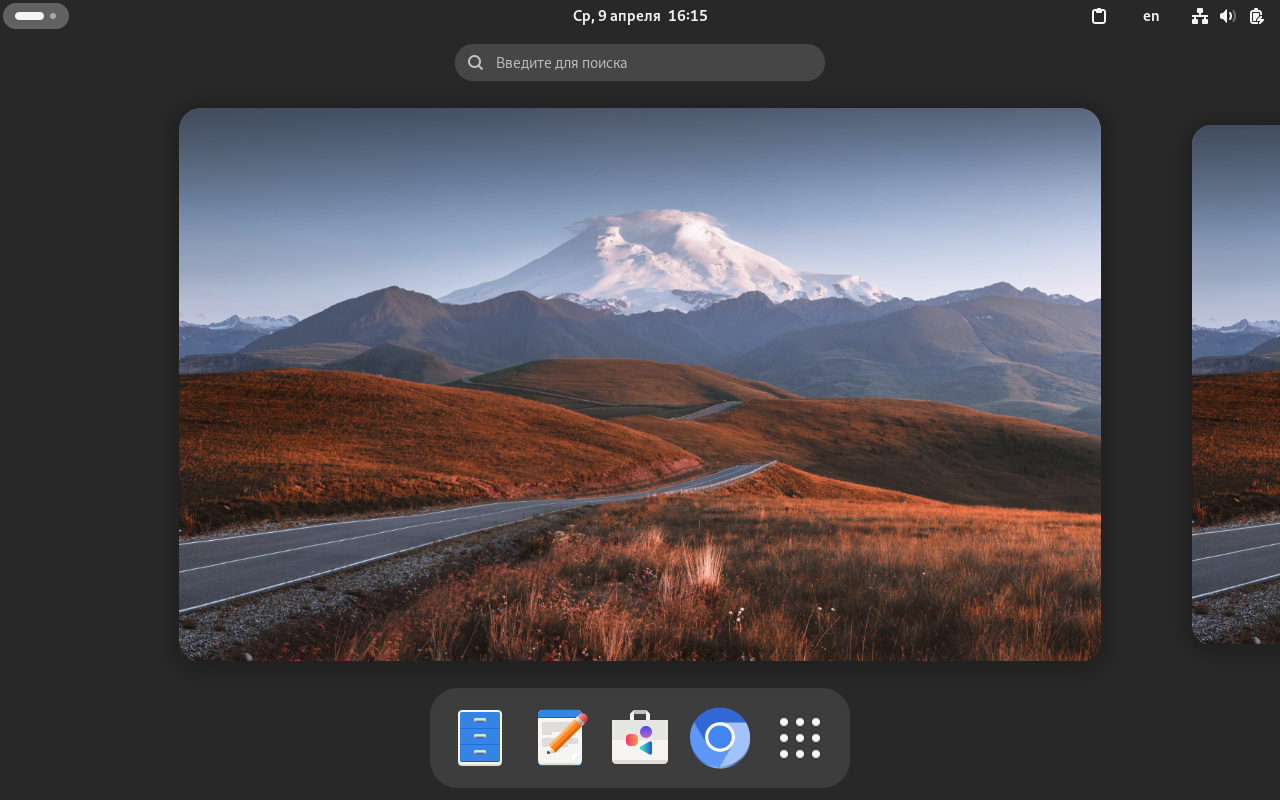Viewport: 1280px width, 800px height.
Task: Show all applications via the nine-dot grid
Action: coord(800,738)
